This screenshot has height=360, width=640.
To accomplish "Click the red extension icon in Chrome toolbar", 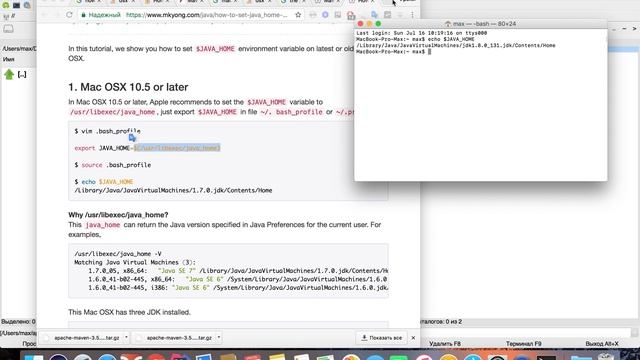I will (x=351, y=16).
